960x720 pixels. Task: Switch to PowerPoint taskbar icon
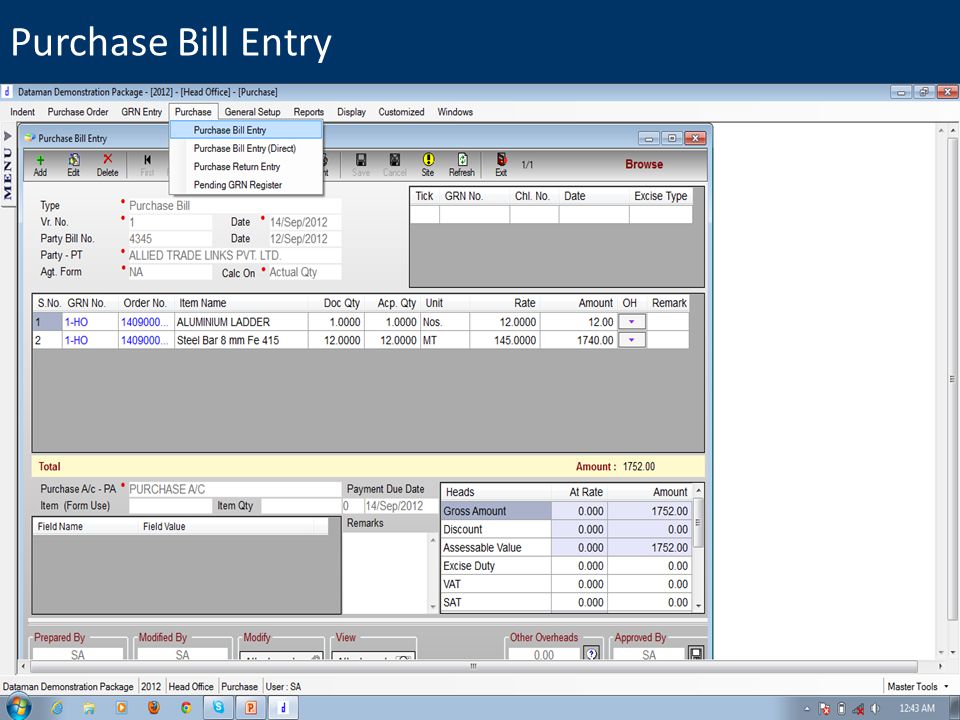(250, 708)
